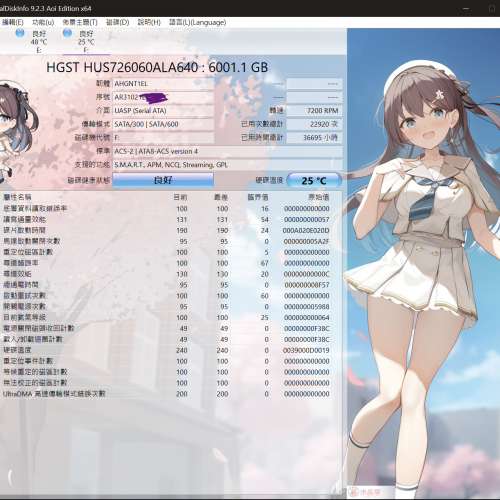Click the 屬性名稱 attribute name column header
The image size is (500, 500).
pyautogui.click(x=17, y=197)
